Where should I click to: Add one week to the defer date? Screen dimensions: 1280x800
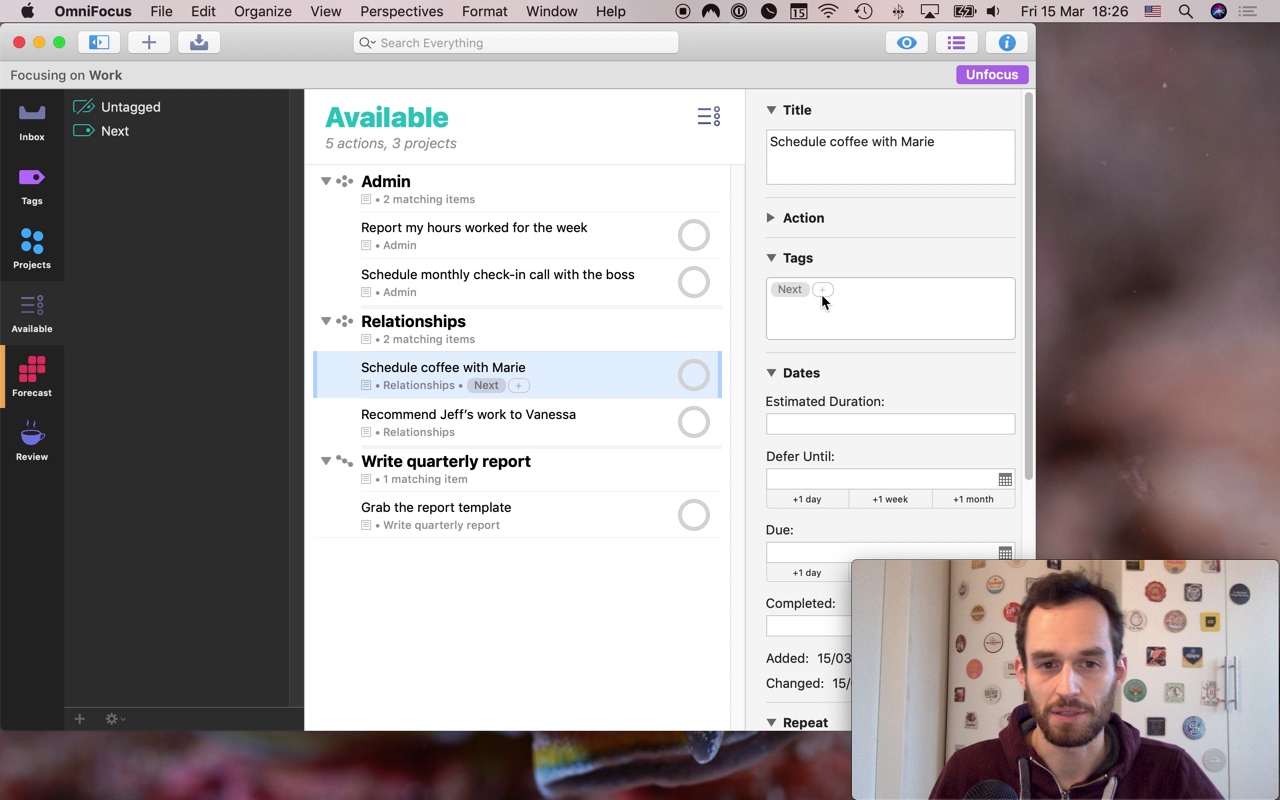[889, 498]
